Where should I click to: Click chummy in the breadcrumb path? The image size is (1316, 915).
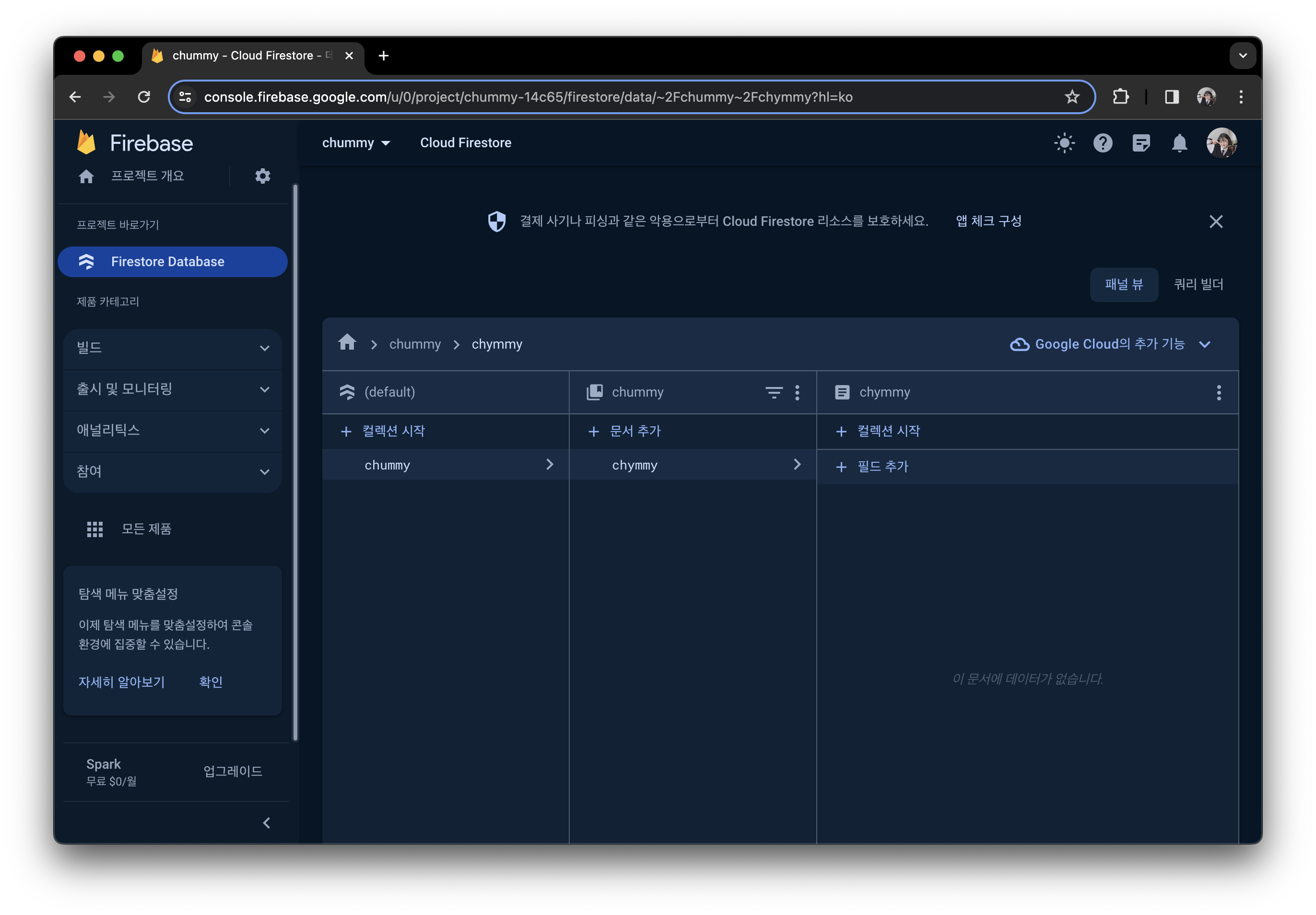(x=415, y=344)
